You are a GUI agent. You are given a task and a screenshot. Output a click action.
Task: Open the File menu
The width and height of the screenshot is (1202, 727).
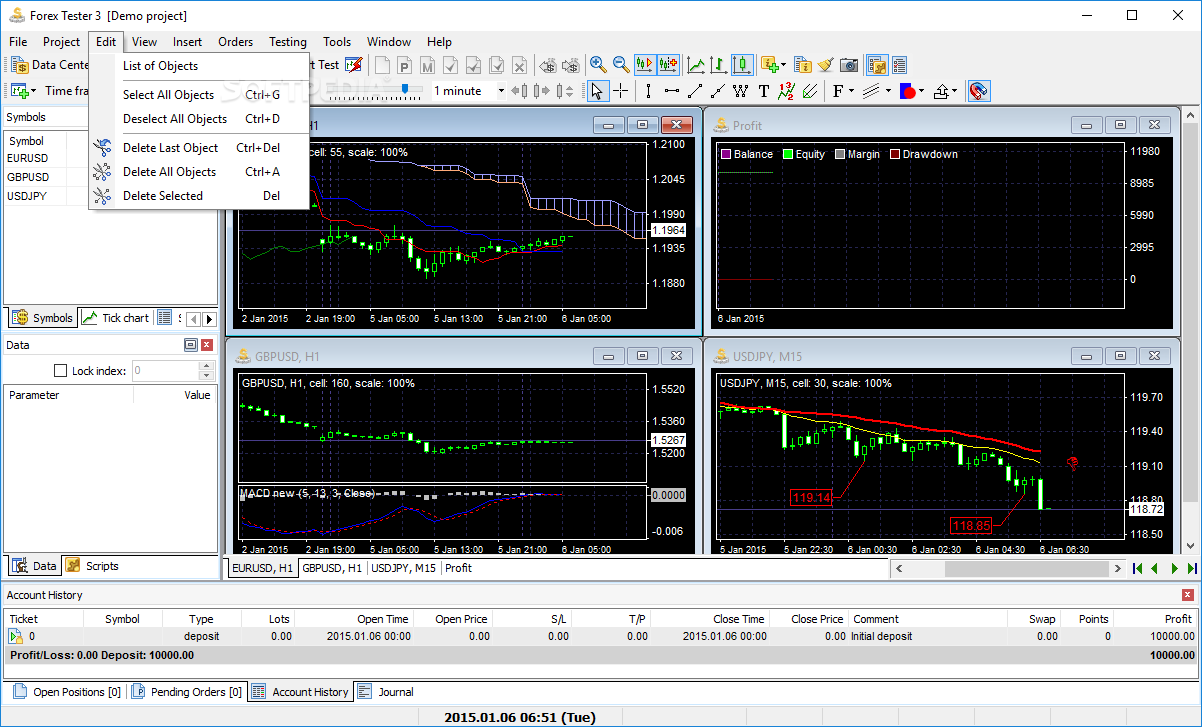click(x=18, y=42)
